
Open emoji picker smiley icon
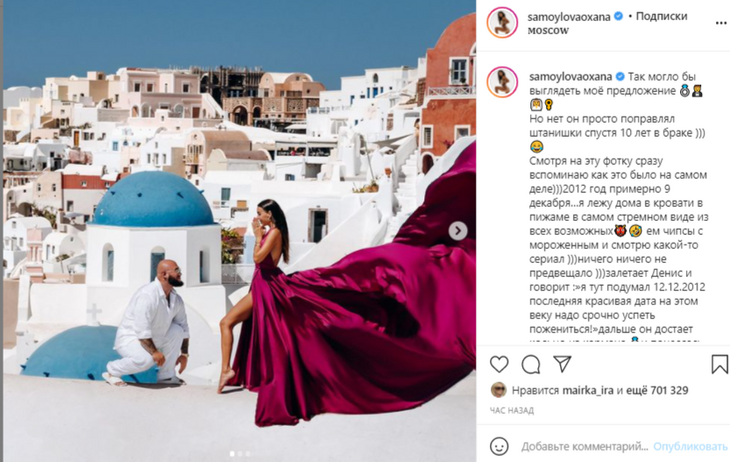(x=499, y=446)
